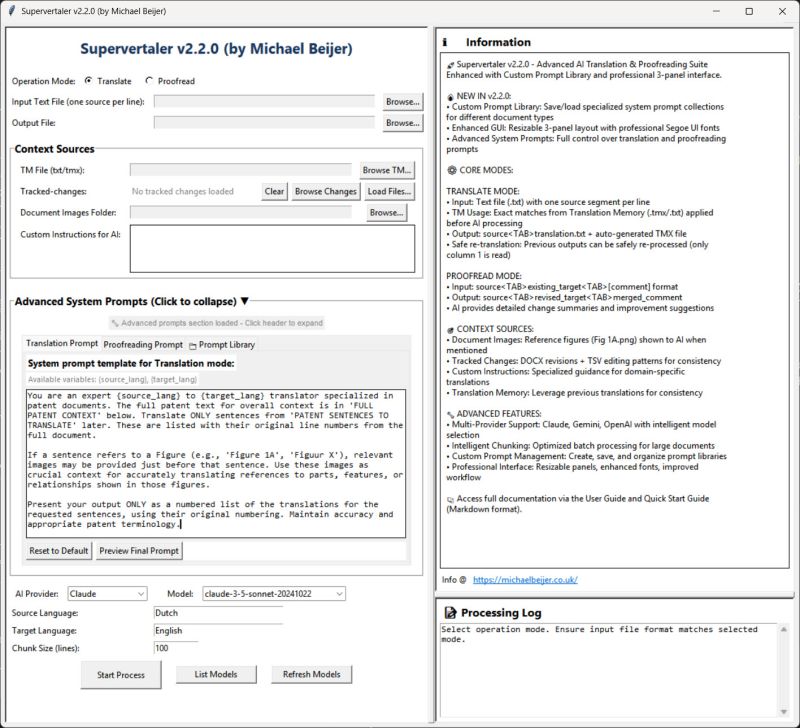Click the Prompt Library folder icon
The height and width of the screenshot is (728, 800).
point(192,346)
